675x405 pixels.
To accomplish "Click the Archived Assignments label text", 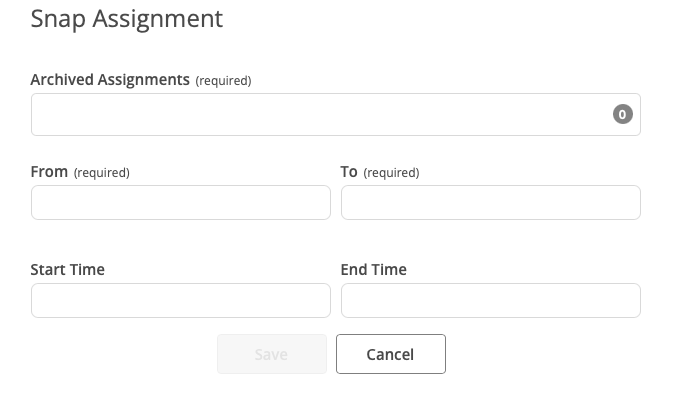I will point(110,80).
